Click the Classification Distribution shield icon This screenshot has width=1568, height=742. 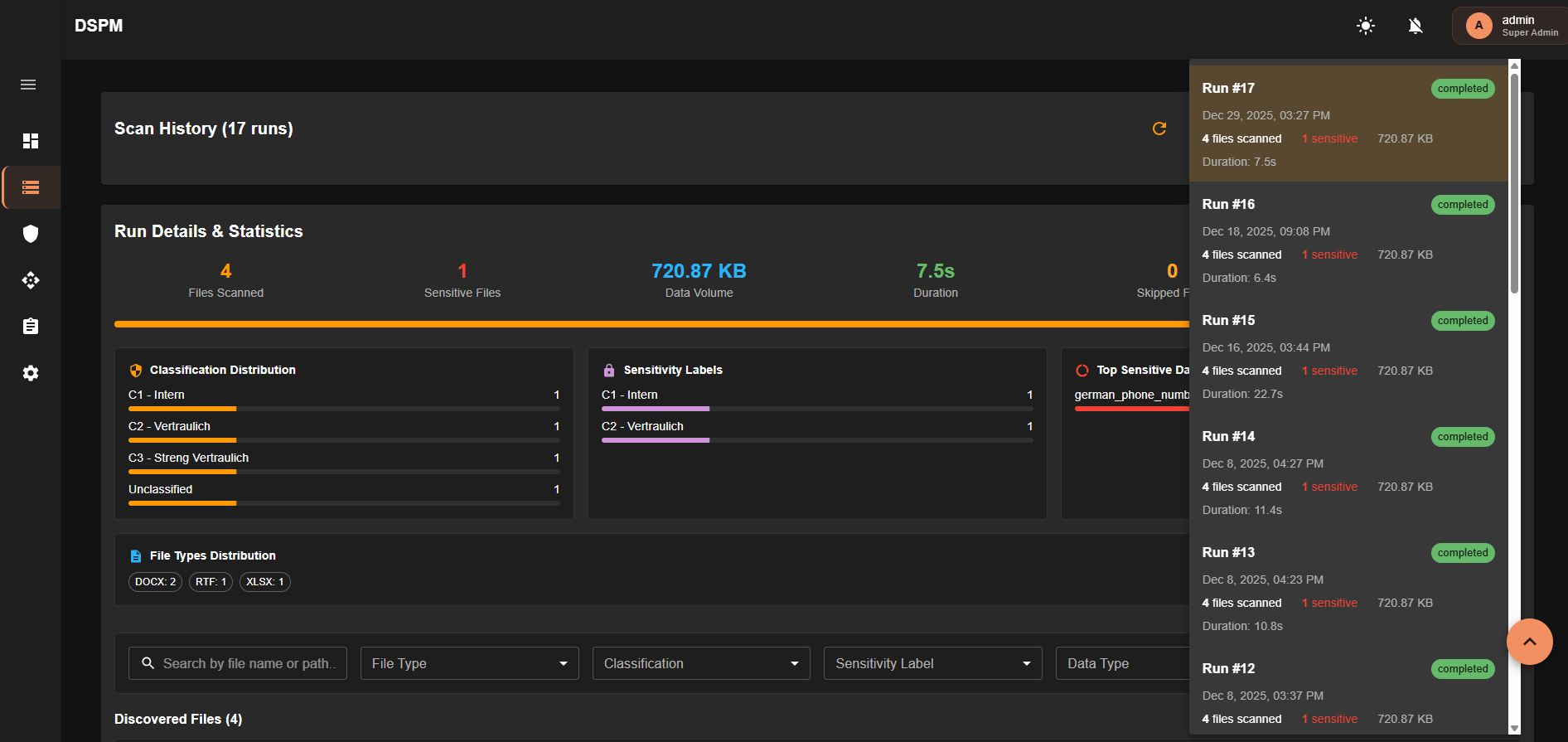136,371
